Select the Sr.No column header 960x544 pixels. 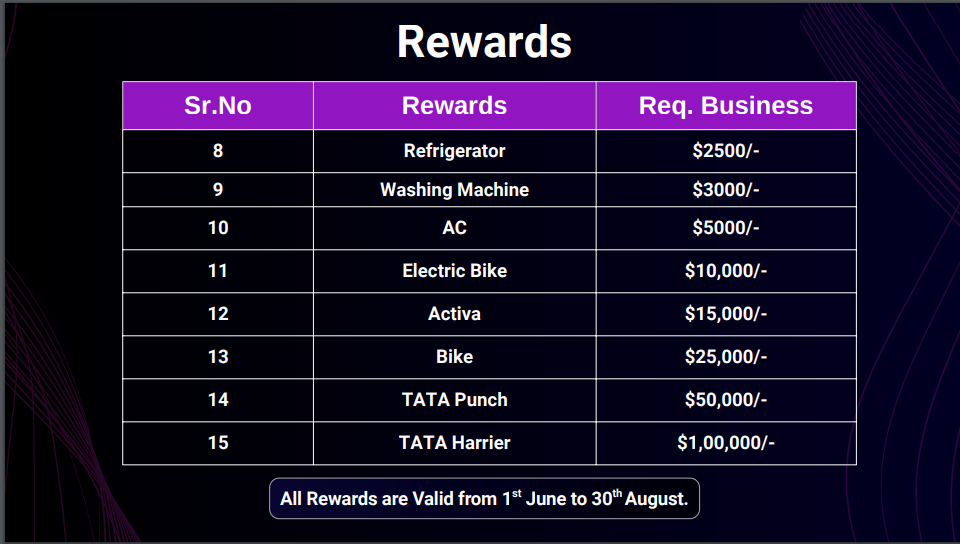pyautogui.click(x=218, y=105)
